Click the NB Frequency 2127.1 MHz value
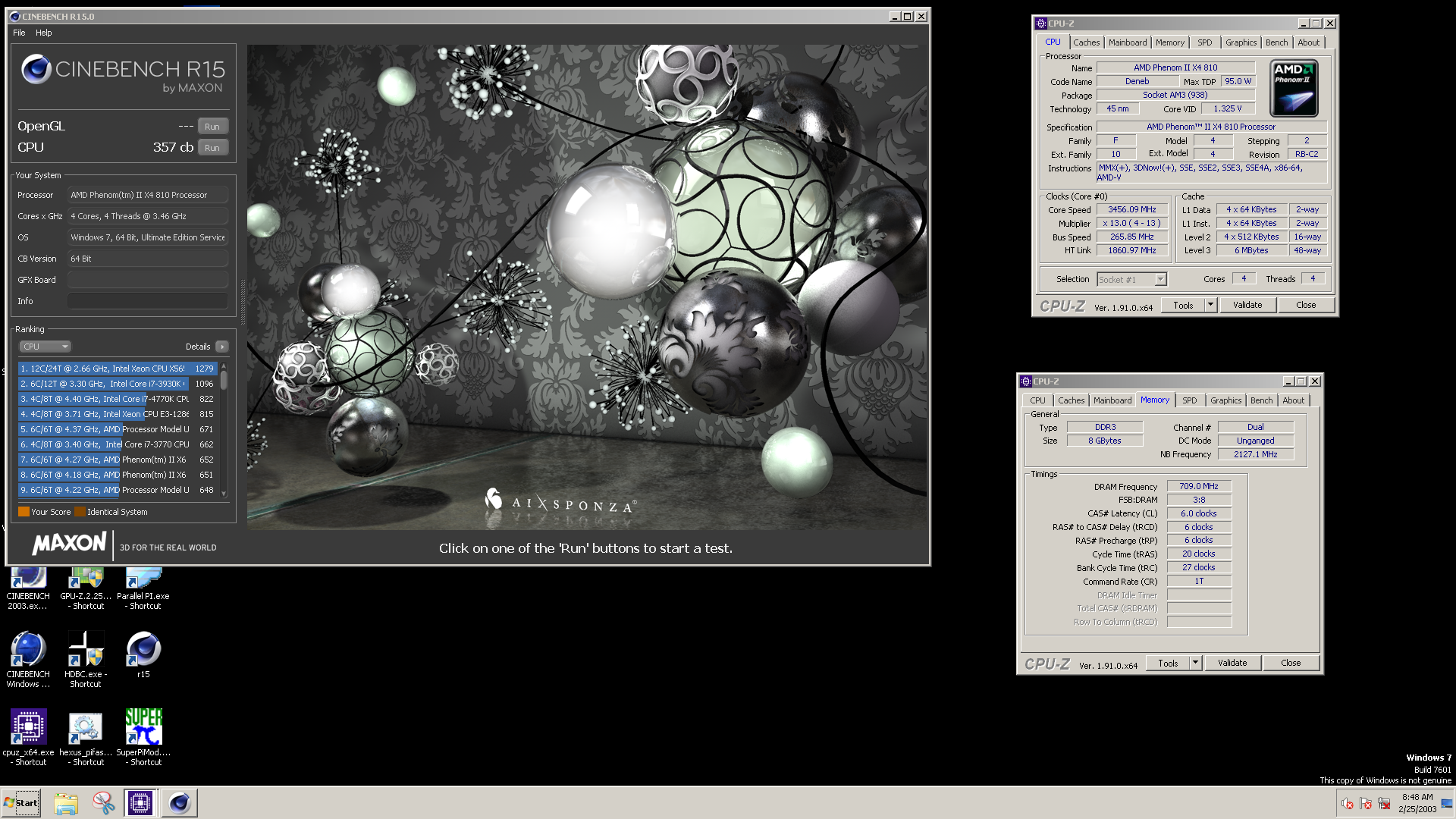This screenshot has width=1456, height=819. click(x=1256, y=455)
